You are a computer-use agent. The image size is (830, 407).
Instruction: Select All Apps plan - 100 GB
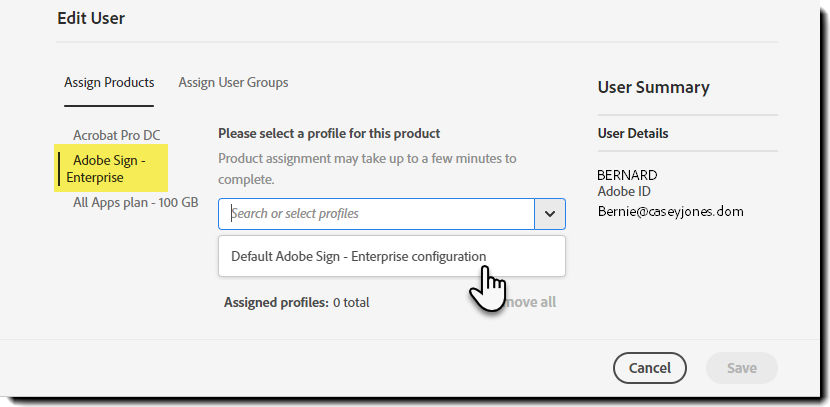136,202
